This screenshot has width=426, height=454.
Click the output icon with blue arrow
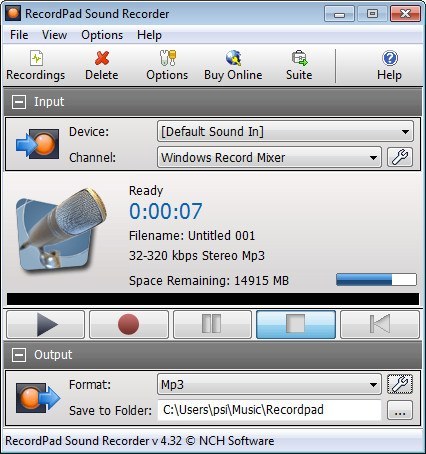pyautogui.click(x=38, y=398)
